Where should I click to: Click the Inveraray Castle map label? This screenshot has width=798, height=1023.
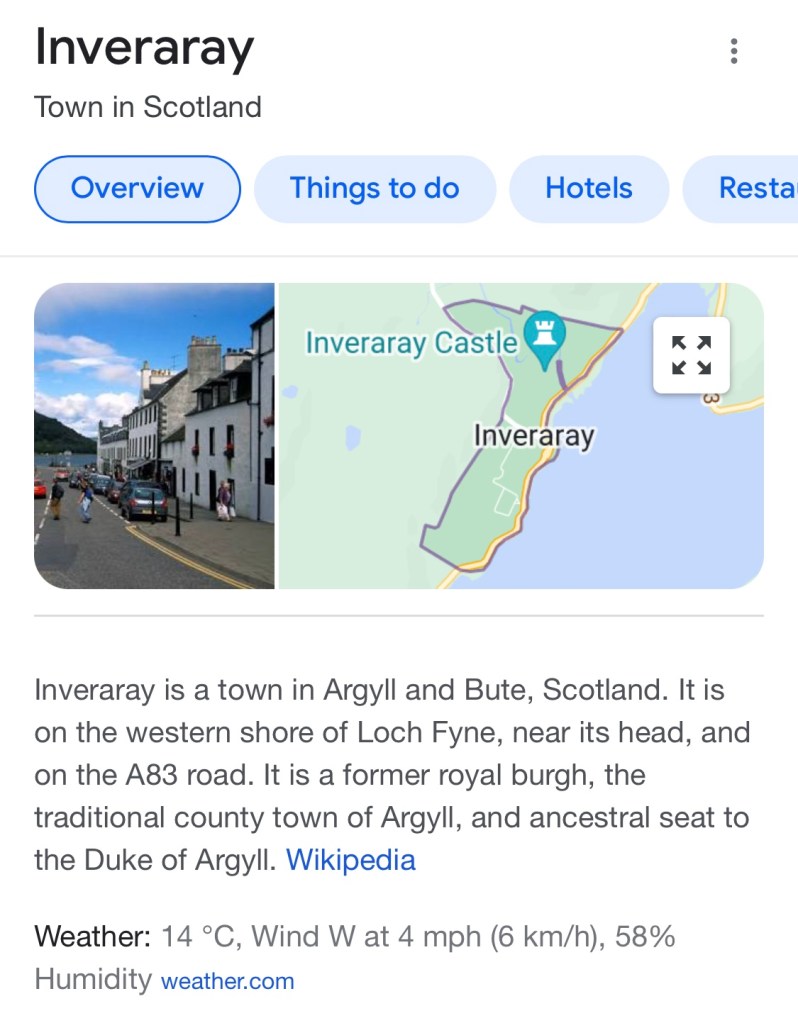pos(411,344)
